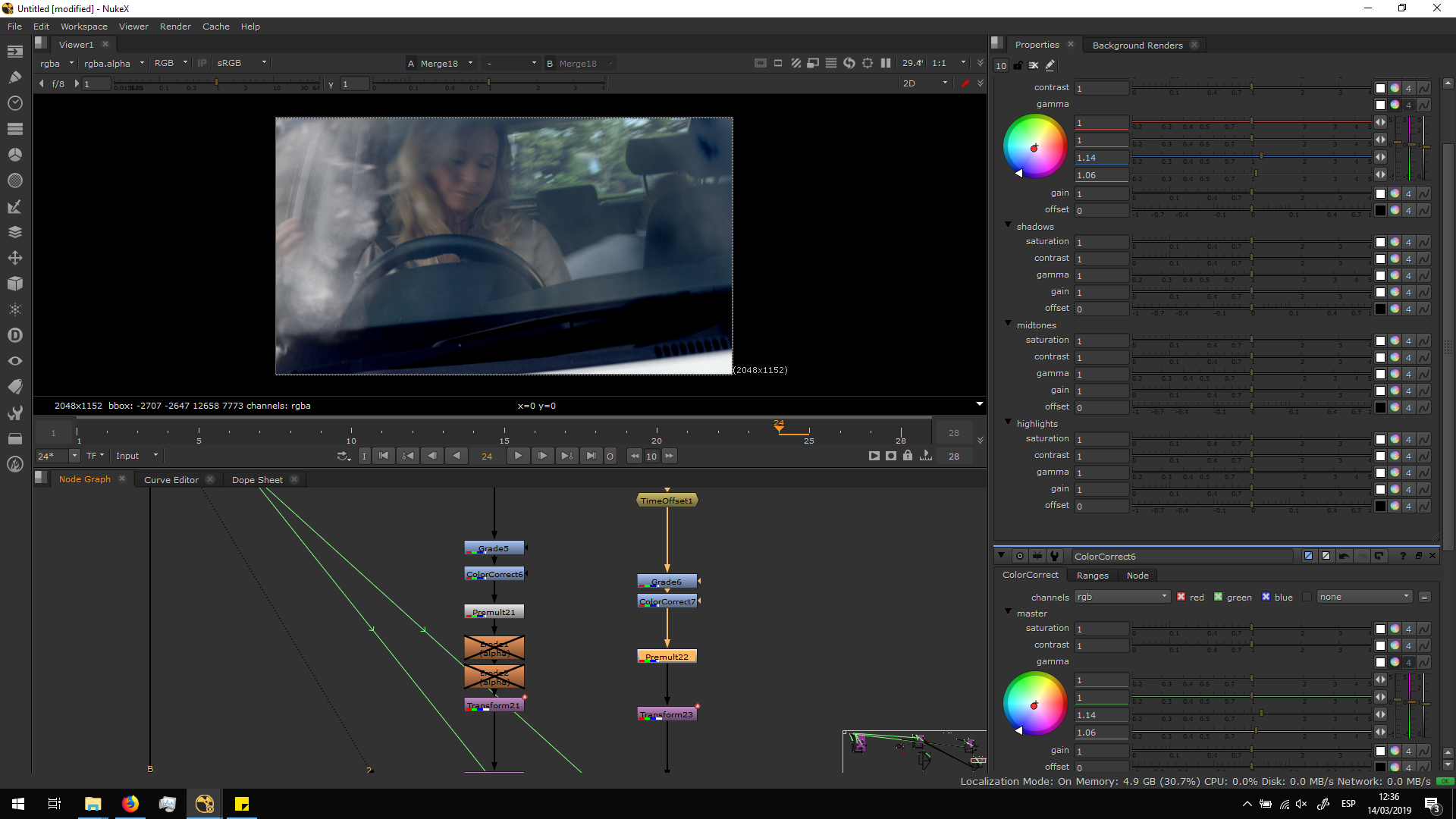Open the Transform nodes move icon
This screenshot has width=1456, height=819.
point(14,258)
